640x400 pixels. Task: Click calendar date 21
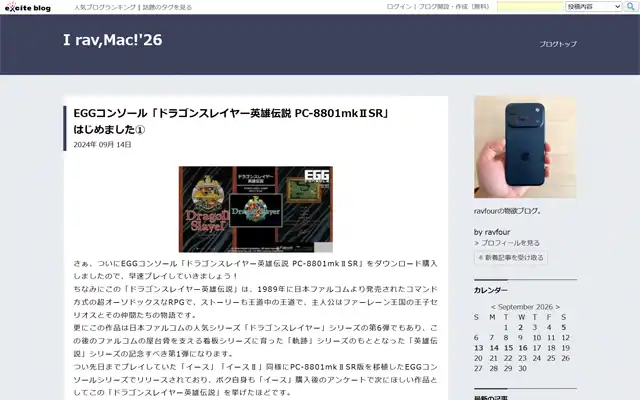point(493,358)
